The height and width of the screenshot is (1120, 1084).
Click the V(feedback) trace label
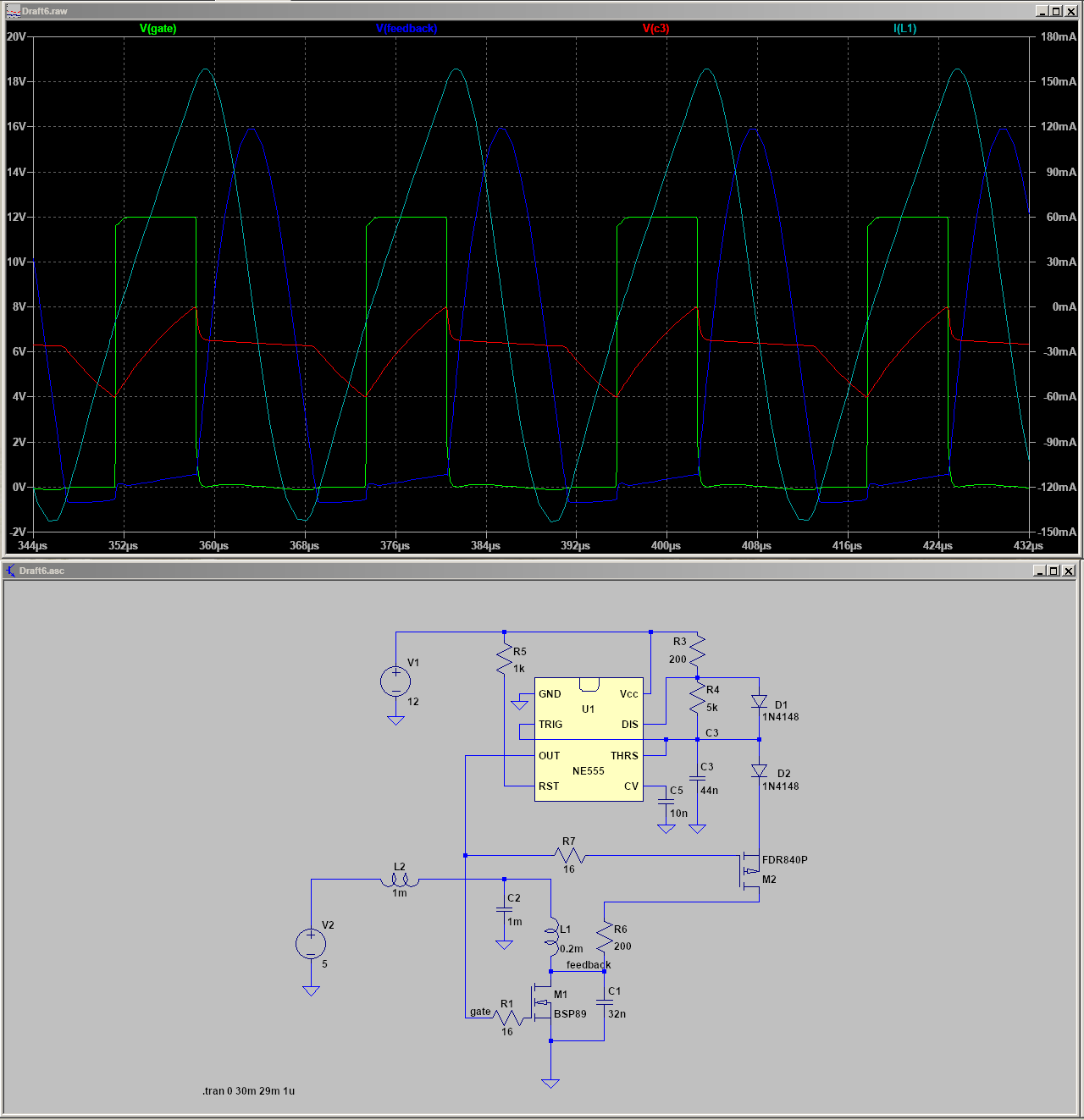(406, 28)
